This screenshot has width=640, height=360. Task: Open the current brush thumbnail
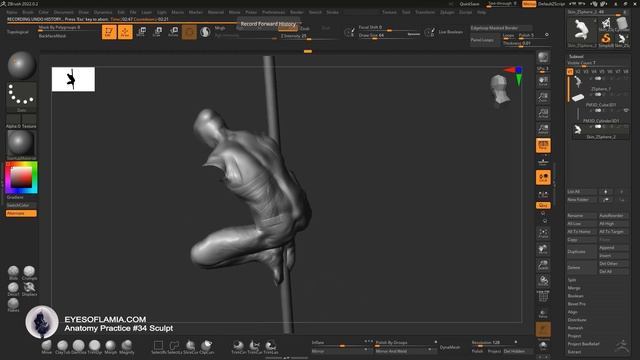[21, 65]
